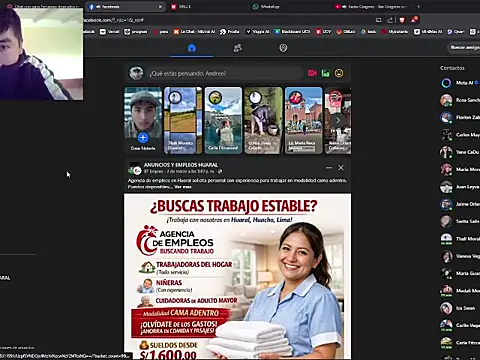The height and width of the screenshot is (360, 480).
Task: Open chat with contact Juan Leyva
Action: 460,187
